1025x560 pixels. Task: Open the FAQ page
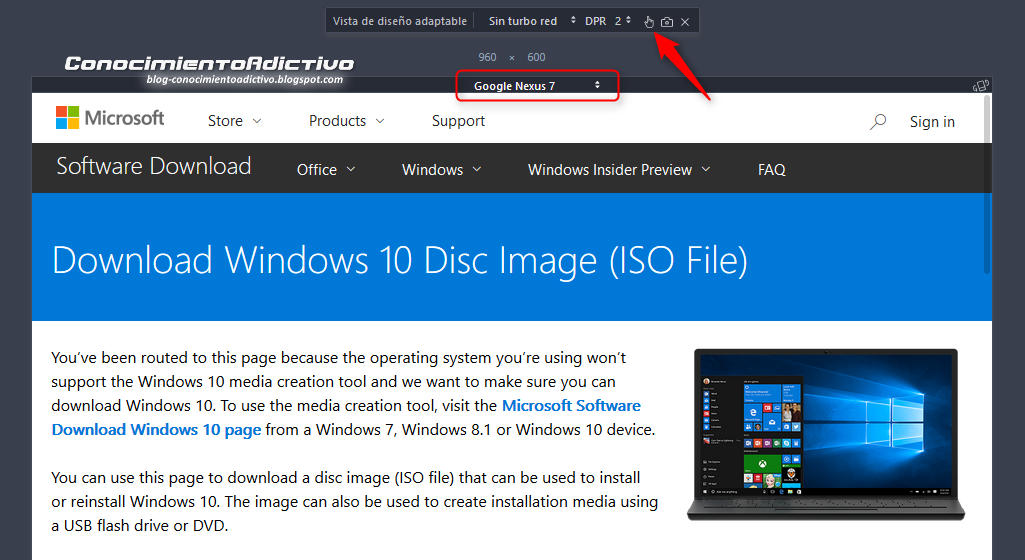[x=771, y=169]
